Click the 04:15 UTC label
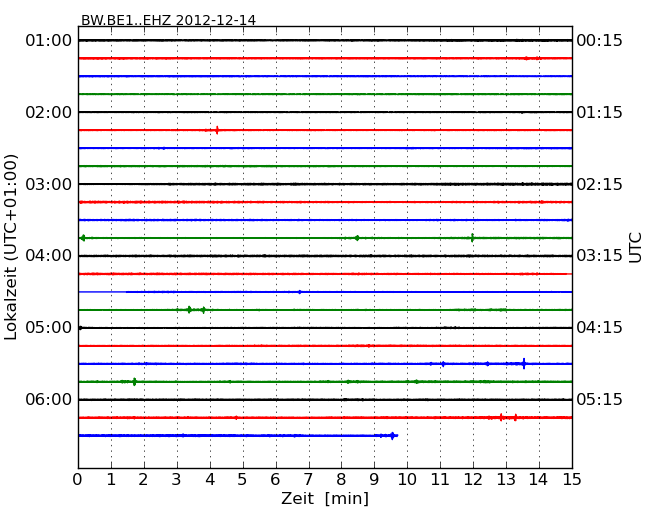This screenshot has height=520, width=650. click(599, 328)
